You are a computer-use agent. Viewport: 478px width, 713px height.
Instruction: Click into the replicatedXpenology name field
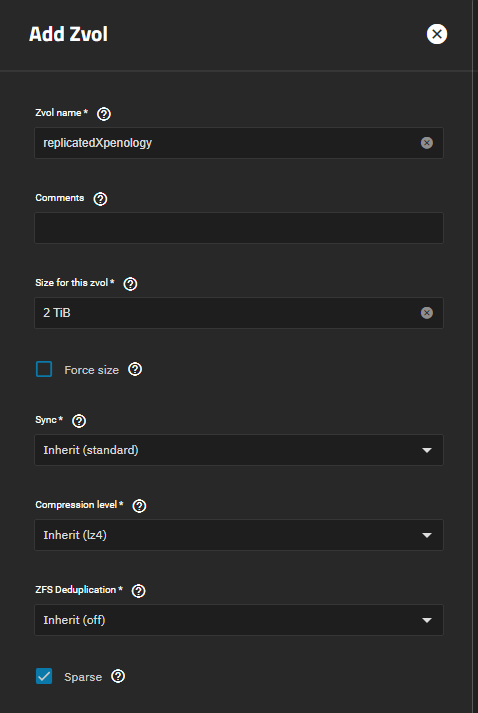click(227, 143)
